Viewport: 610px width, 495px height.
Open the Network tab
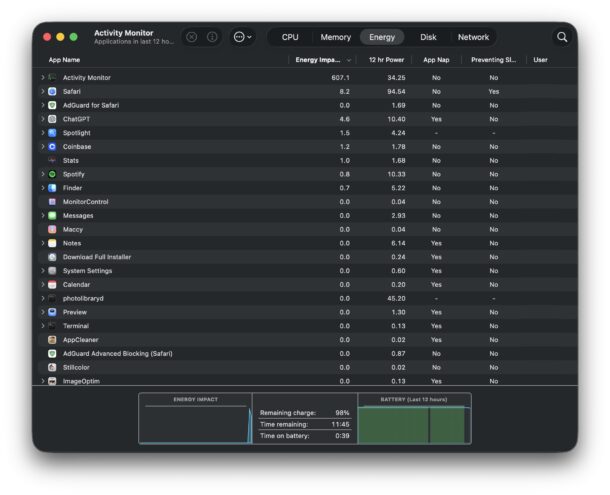coord(473,37)
